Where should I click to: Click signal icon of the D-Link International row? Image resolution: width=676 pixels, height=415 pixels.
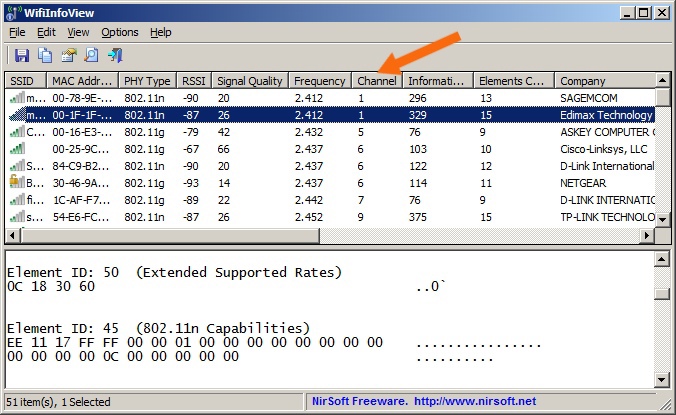click(x=17, y=166)
